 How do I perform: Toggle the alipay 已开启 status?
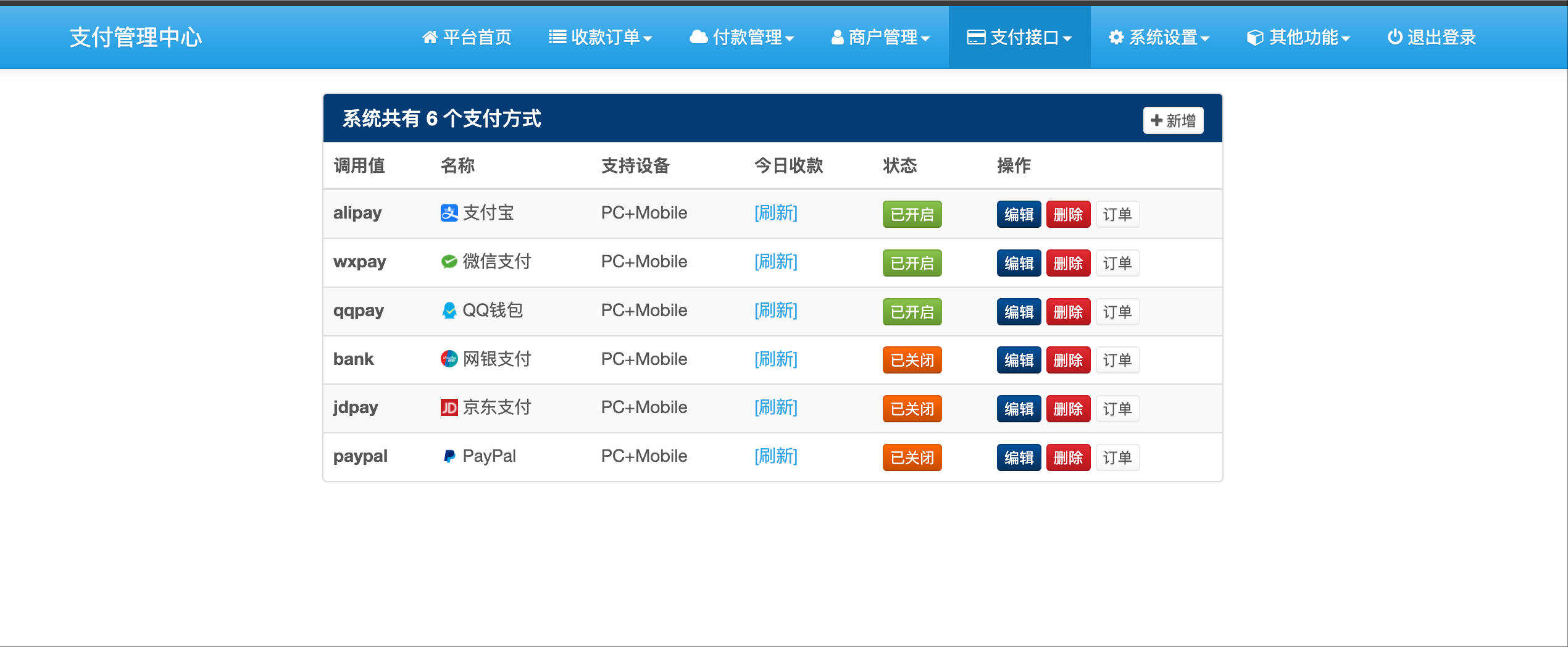coord(911,214)
